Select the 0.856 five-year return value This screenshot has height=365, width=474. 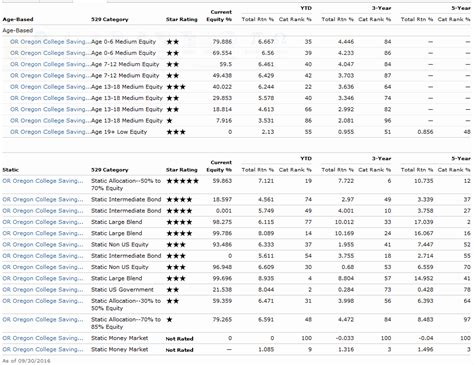[425, 132]
